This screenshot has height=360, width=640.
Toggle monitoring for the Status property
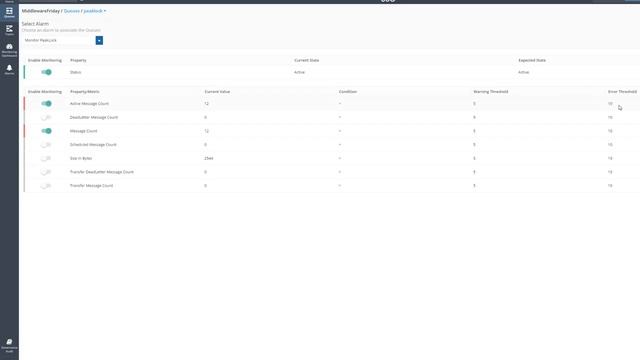coord(46,72)
